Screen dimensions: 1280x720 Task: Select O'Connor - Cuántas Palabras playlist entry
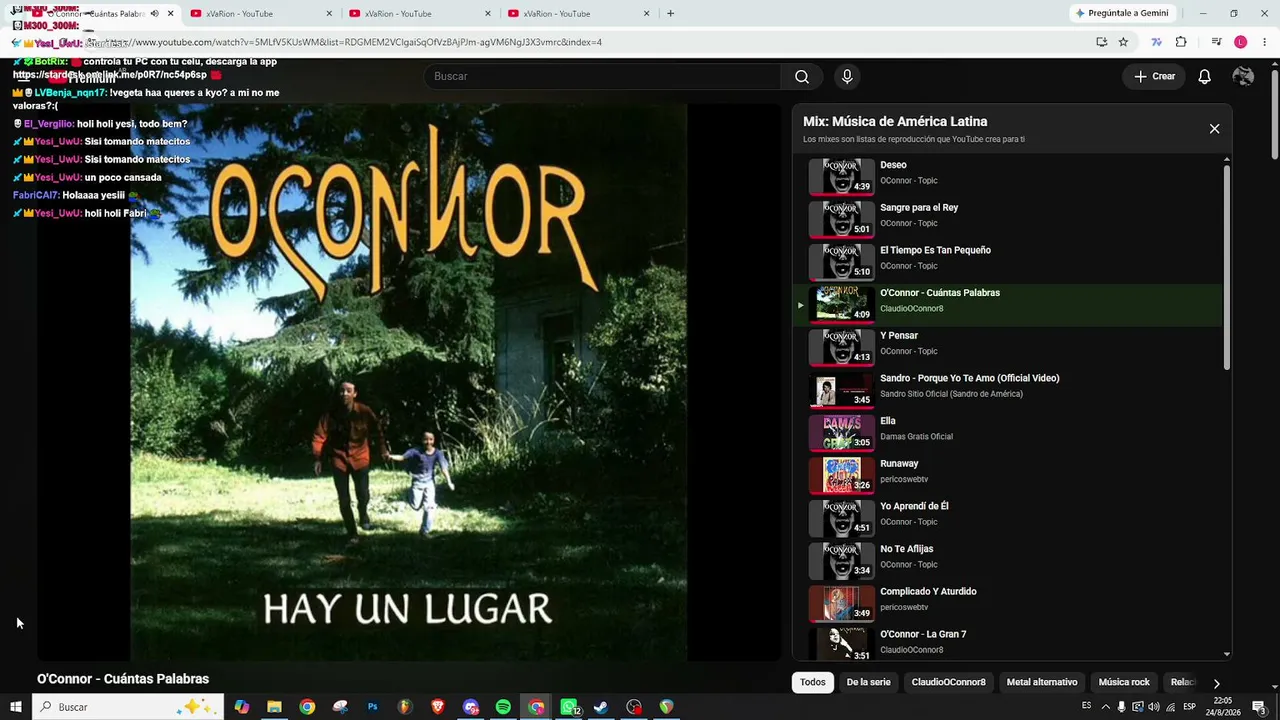[1008, 304]
